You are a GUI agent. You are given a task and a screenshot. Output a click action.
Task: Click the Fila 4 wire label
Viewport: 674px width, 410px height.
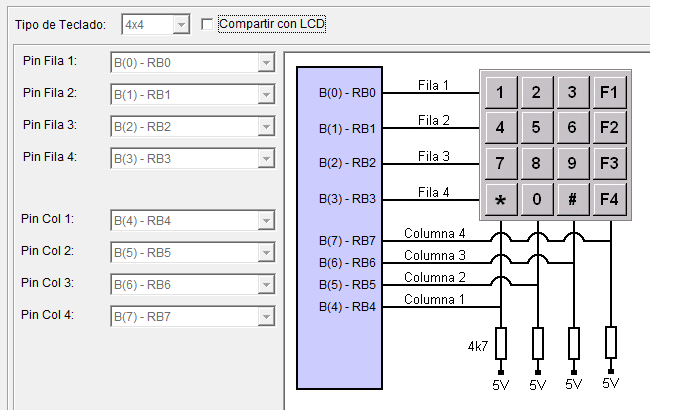coord(433,192)
